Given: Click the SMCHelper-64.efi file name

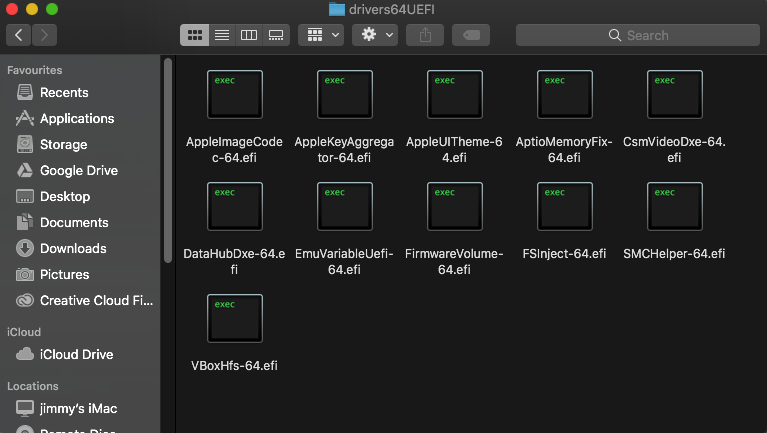Looking at the screenshot, I should [x=674, y=254].
